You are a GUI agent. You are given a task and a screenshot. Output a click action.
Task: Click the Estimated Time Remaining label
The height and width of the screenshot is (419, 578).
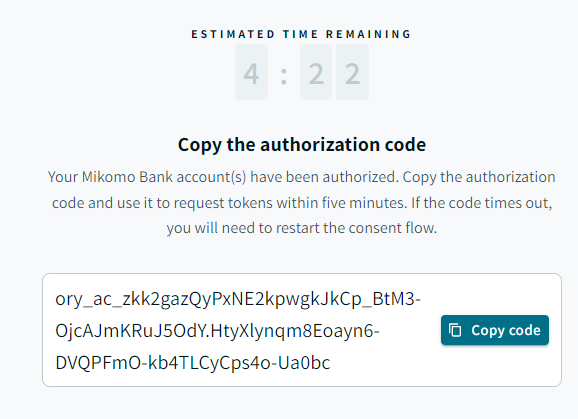(301, 34)
